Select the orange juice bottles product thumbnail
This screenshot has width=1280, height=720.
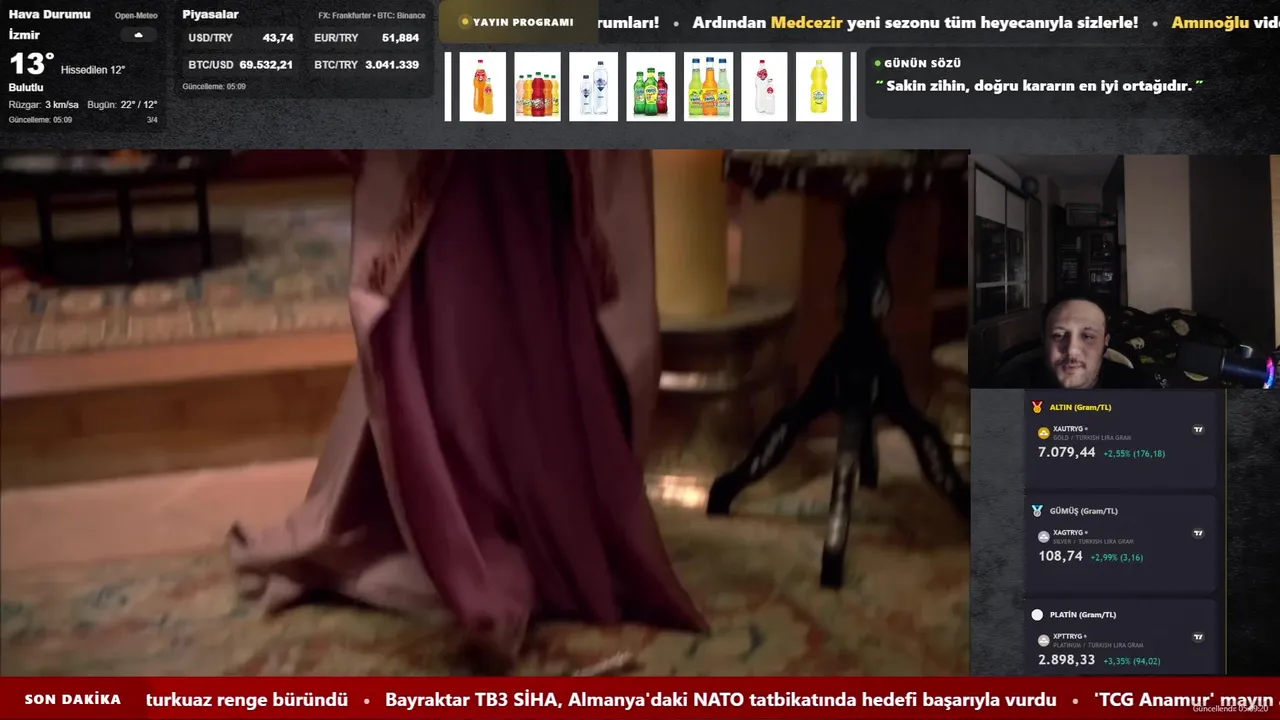click(x=482, y=87)
